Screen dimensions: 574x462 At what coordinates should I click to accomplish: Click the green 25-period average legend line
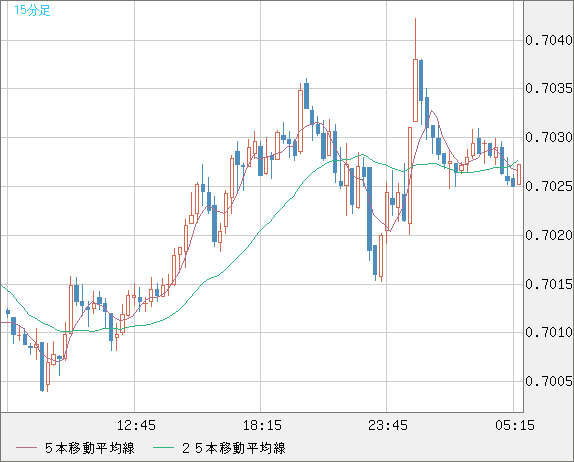coord(163,448)
